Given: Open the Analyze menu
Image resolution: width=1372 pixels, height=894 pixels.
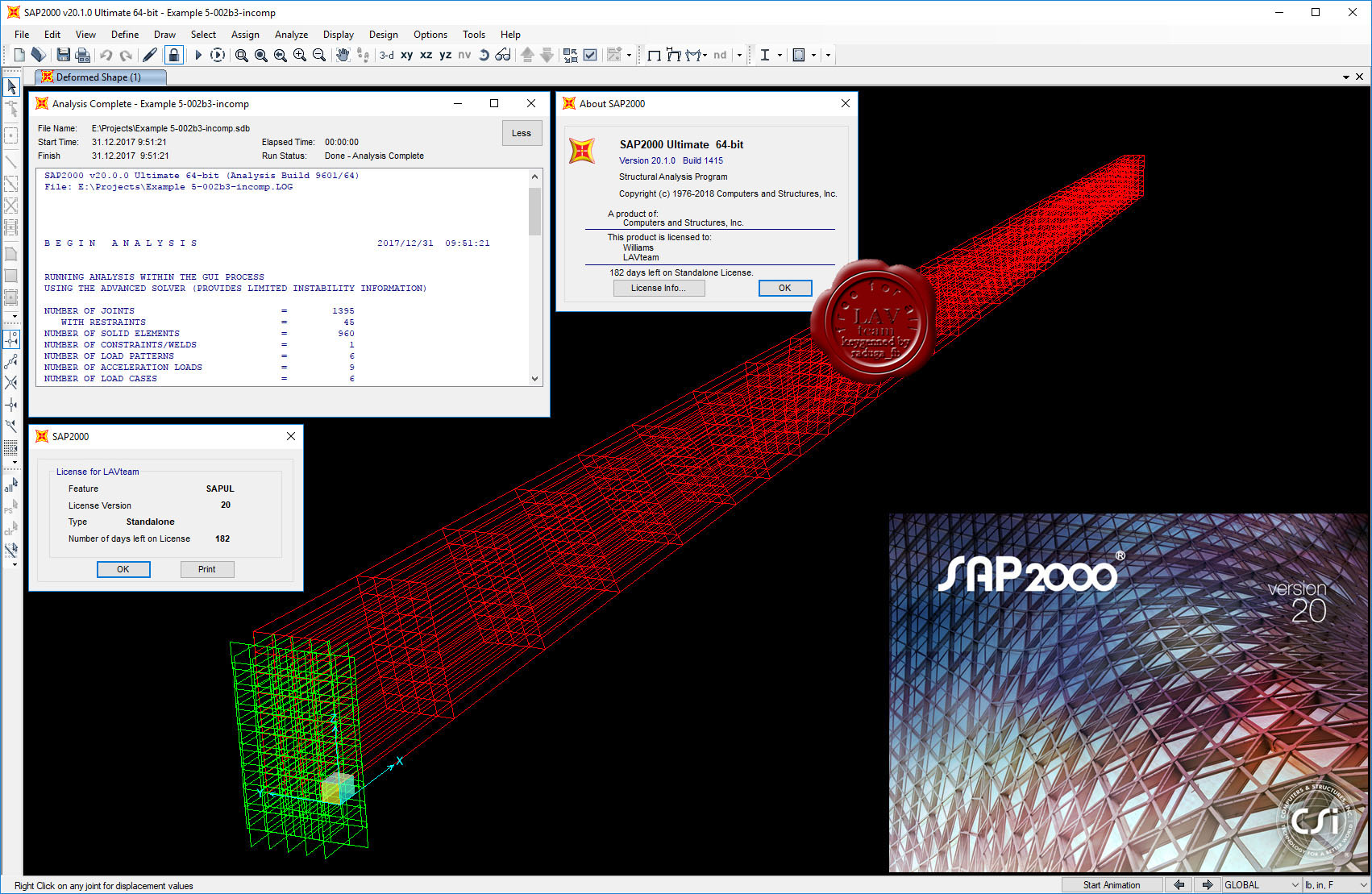Looking at the screenshot, I should [291, 35].
